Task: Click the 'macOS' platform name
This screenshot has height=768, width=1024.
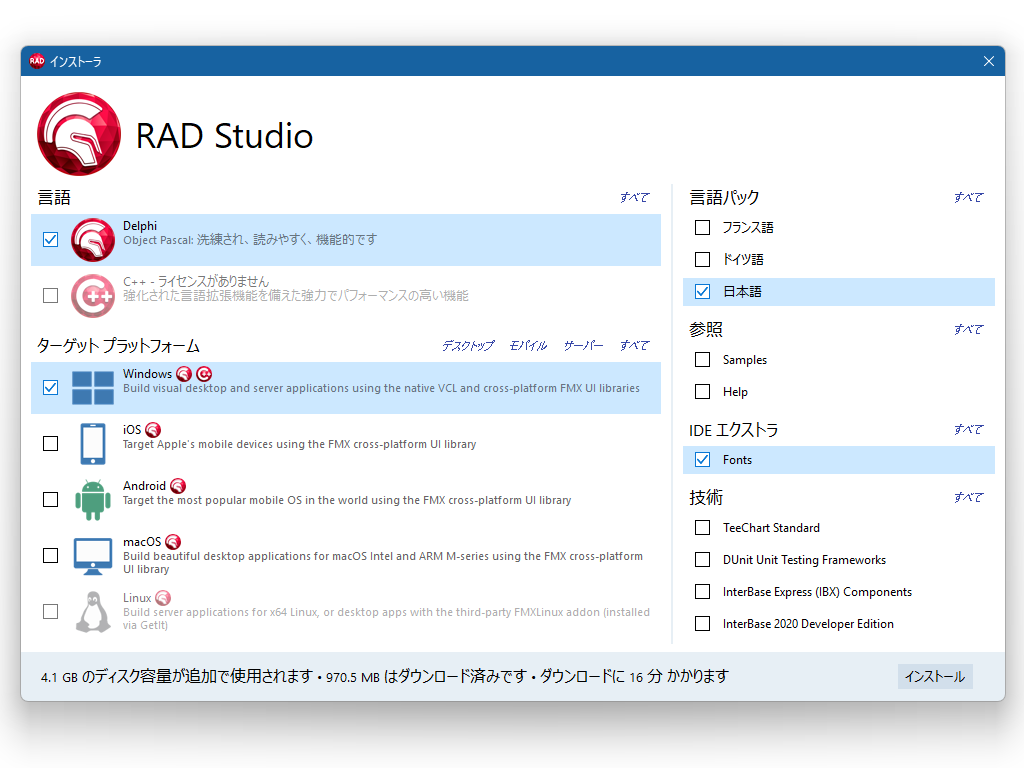Action: (142, 542)
